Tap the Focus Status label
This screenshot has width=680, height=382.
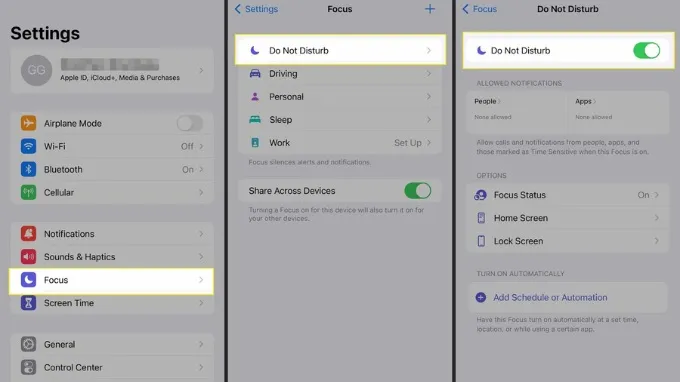tap(520, 195)
